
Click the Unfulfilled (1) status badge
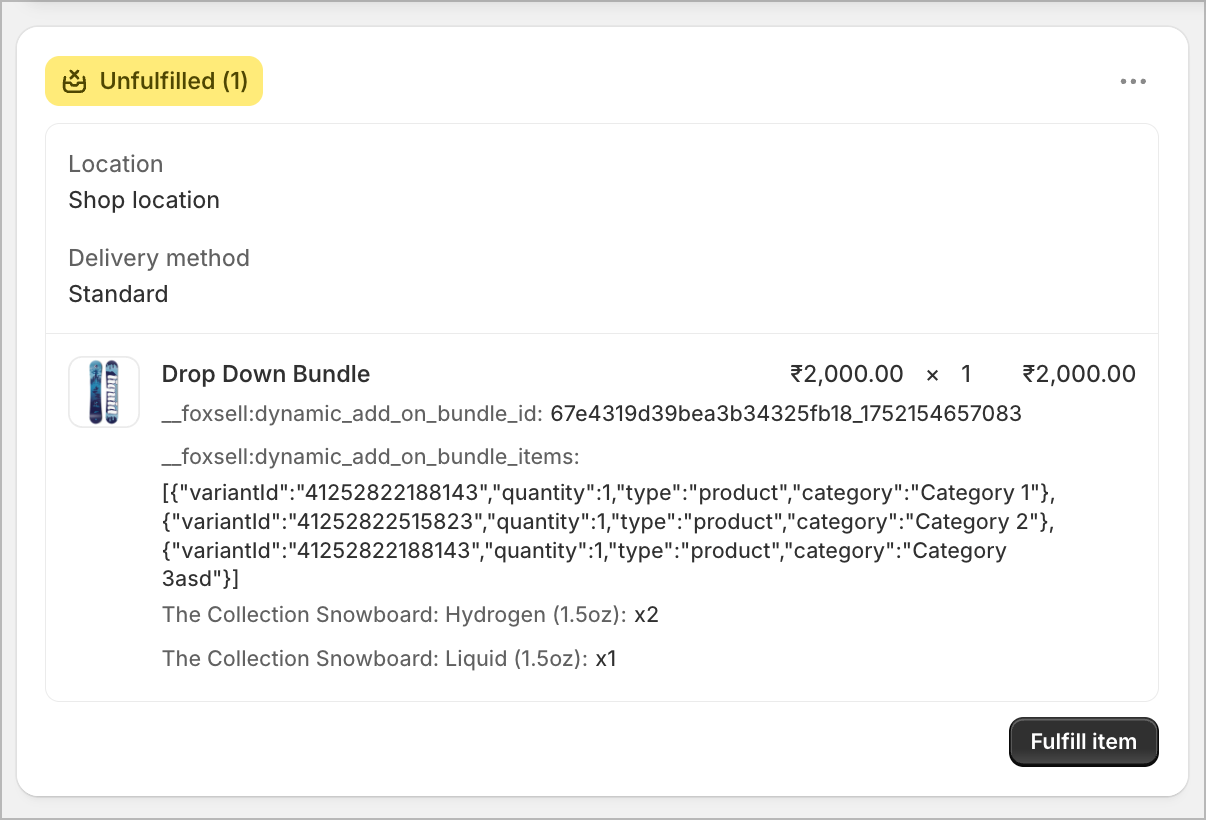pos(154,81)
